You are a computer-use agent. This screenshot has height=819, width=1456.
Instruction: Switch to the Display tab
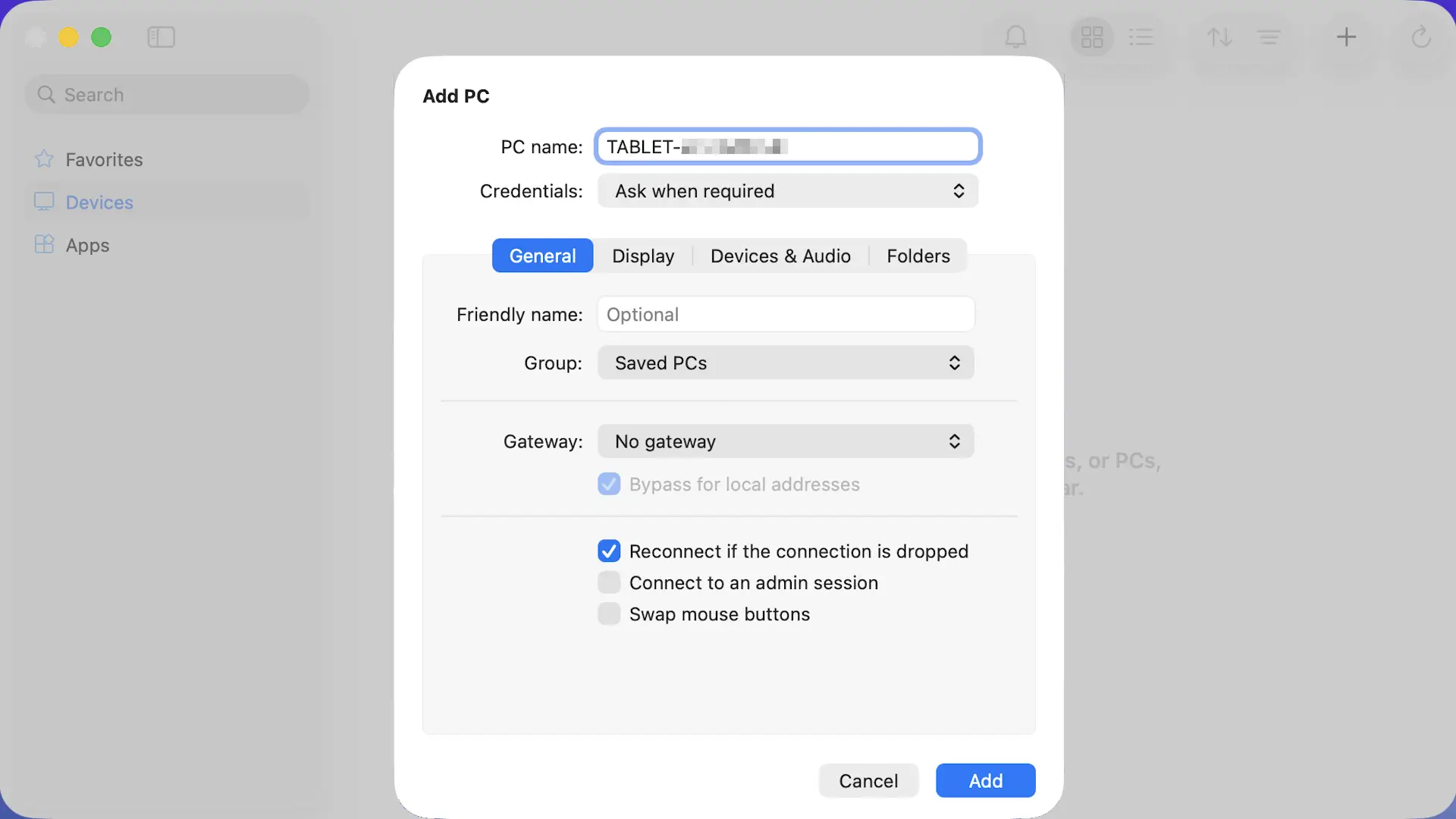[643, 256]
